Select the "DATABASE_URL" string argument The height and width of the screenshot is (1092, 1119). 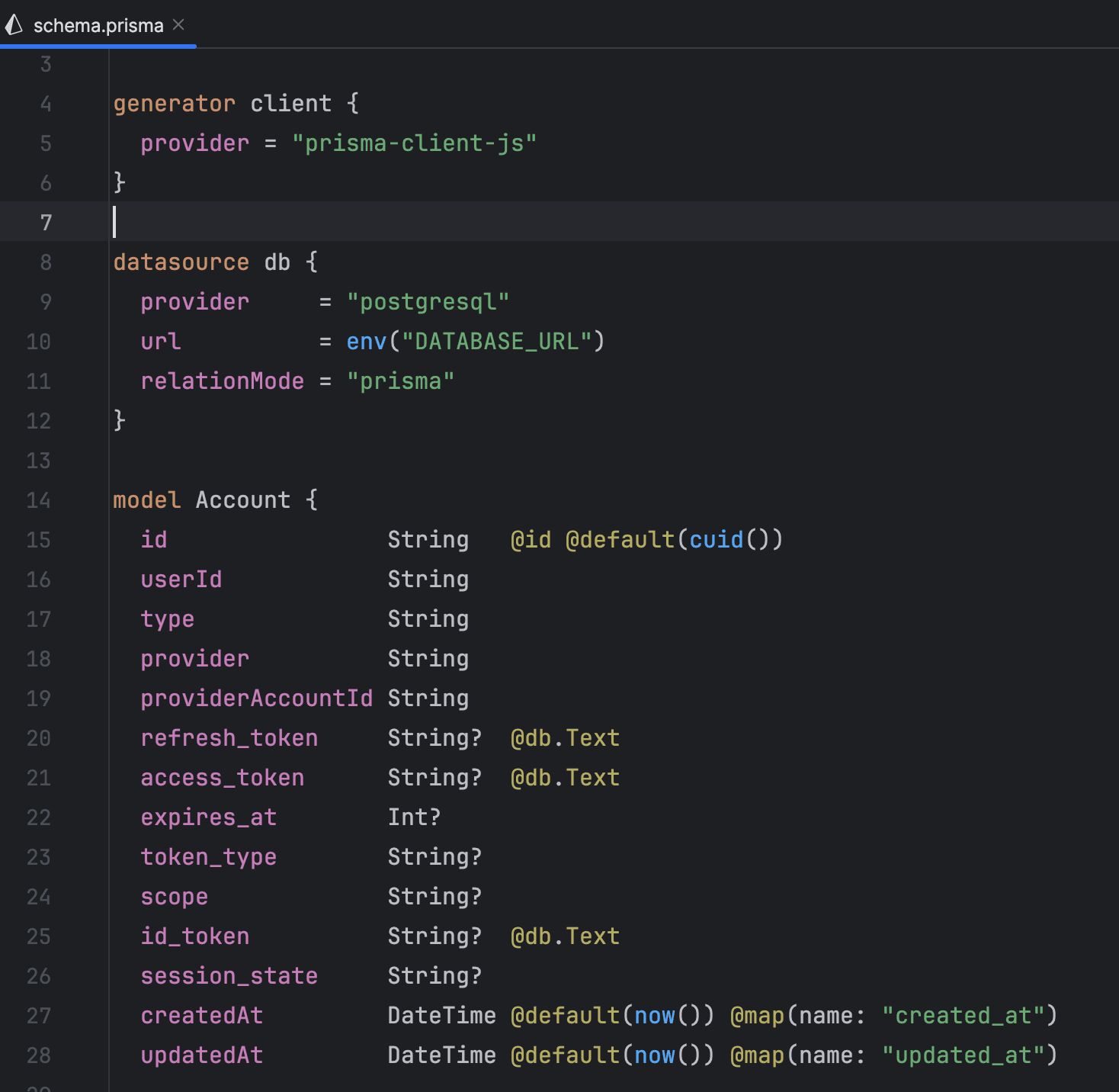pyautogui.click(x=496, y=342)
